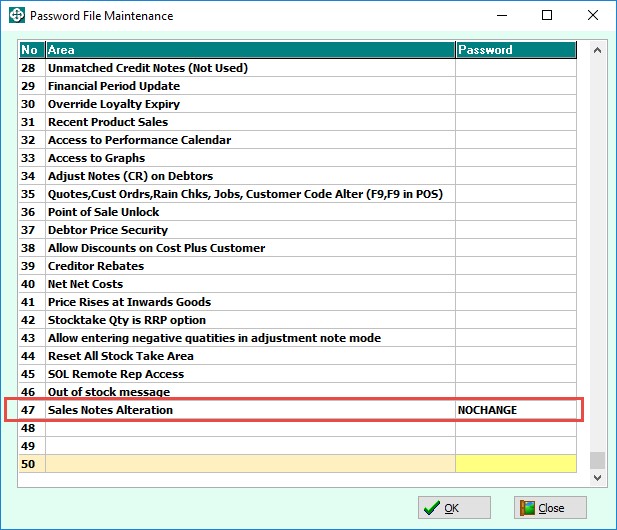Click the OK button with green checkmark
This screenshot has width=617, height=530.
point(454,508)
